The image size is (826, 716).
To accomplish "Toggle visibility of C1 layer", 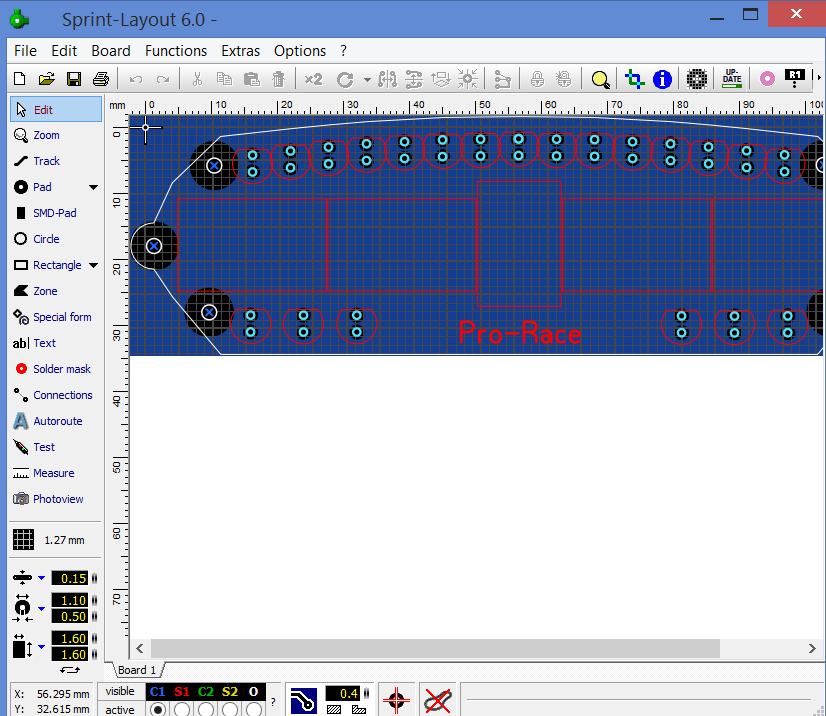I will pos(158,691).
